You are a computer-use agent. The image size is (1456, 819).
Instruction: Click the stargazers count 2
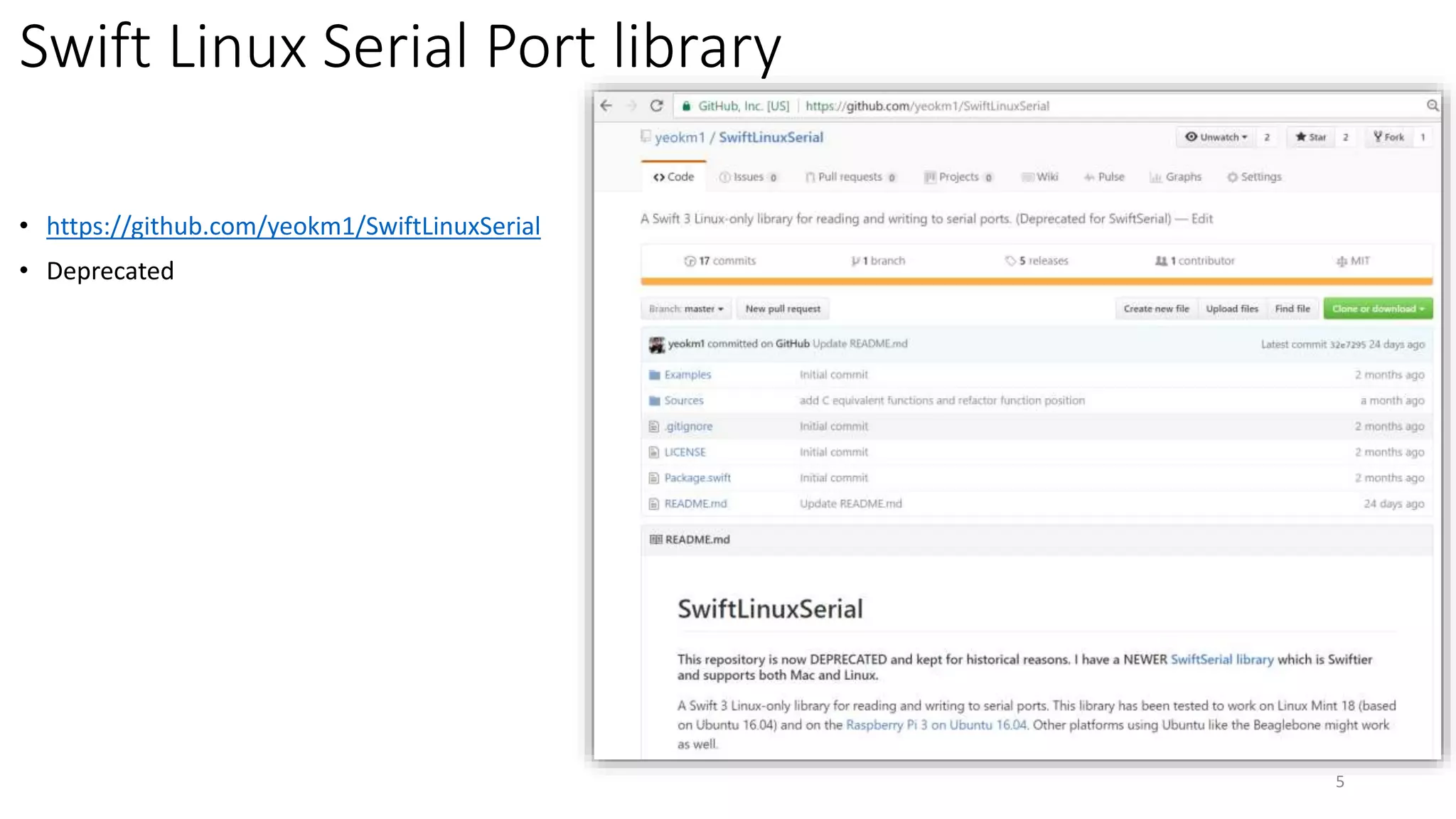[x=1345, y=137]
